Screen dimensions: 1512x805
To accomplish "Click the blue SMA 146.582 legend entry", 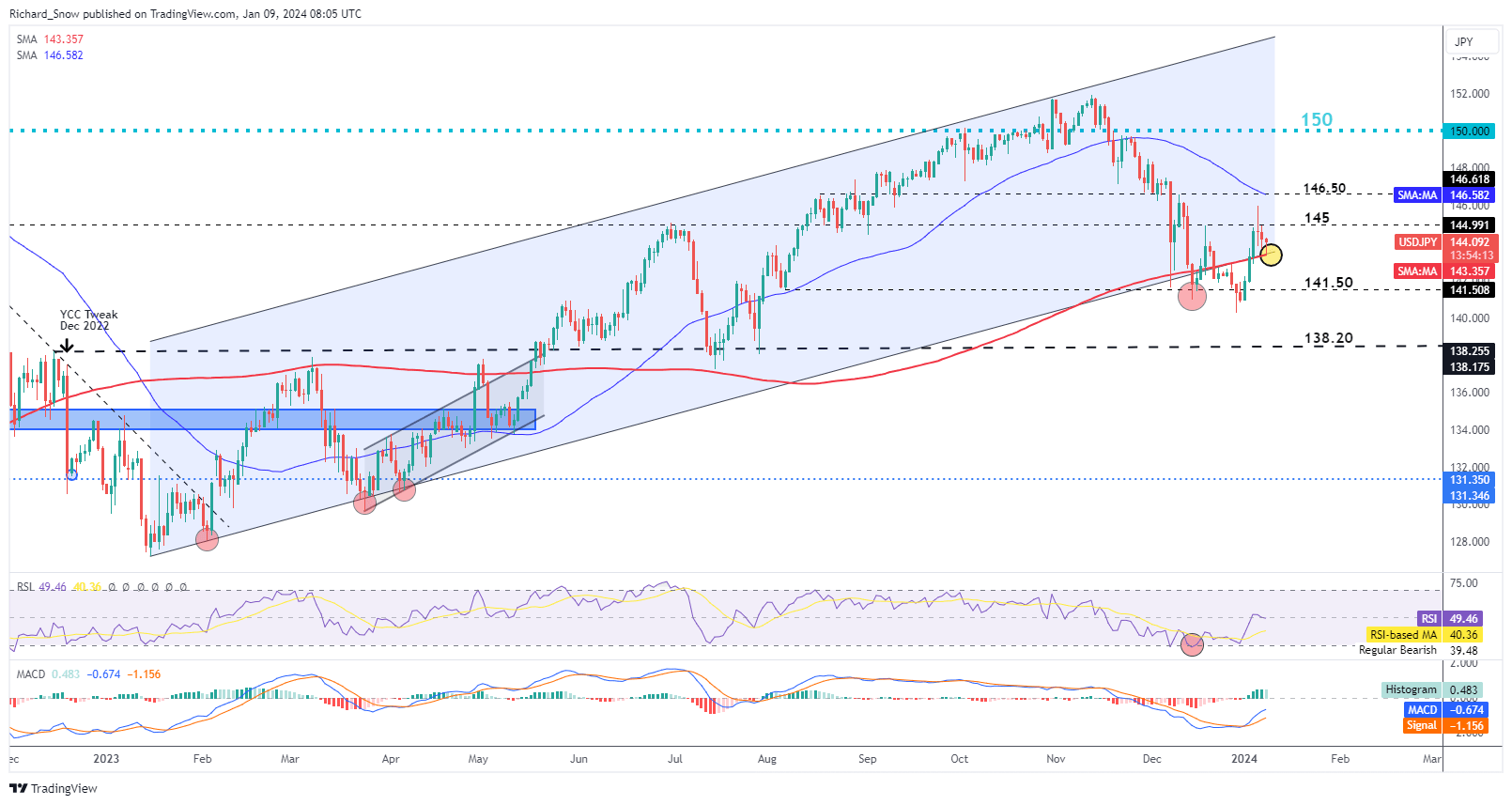I will click(x=50, y=55).
